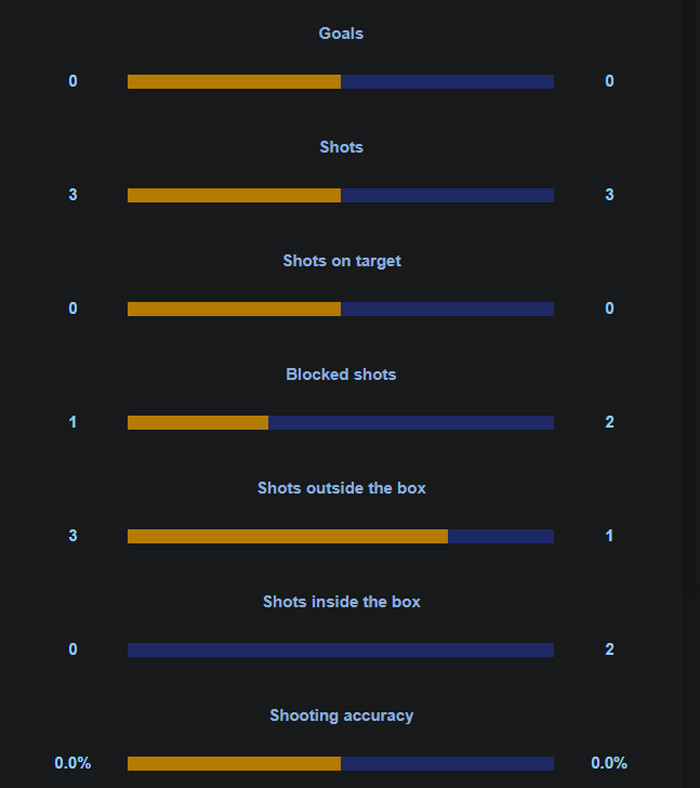
Task: Click the blue segment of the Shots bar
Action: tap(447, 195)
